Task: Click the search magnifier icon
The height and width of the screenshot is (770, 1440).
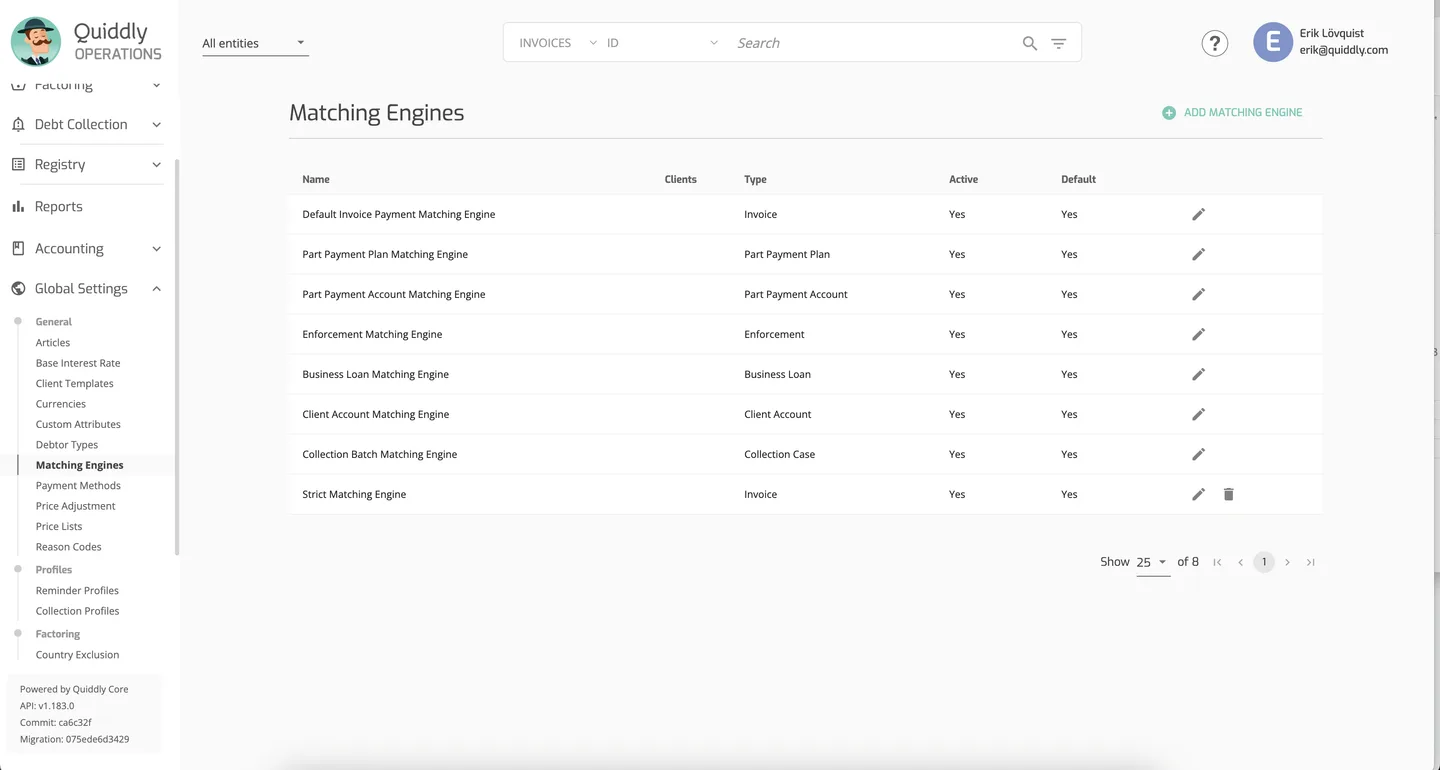Action: point(1030,43)
